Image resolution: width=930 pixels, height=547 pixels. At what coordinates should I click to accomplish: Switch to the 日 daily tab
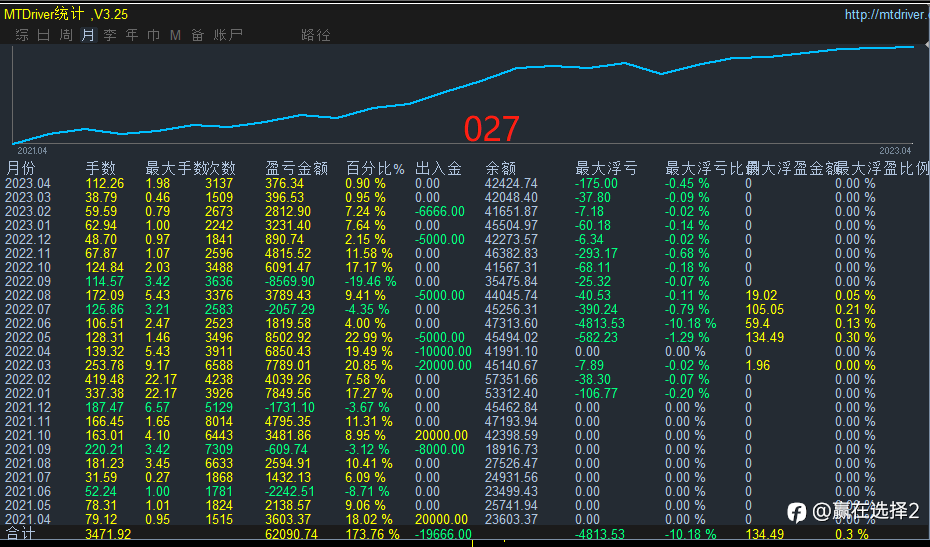pos(44,35)
